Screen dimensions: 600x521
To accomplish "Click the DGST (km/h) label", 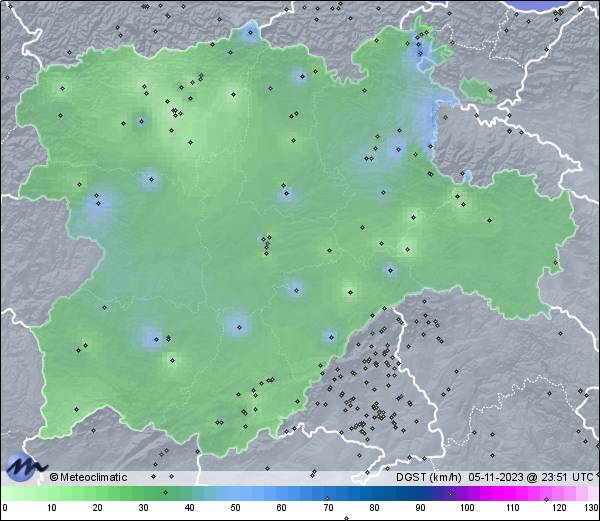I will (x=429, y=477).
